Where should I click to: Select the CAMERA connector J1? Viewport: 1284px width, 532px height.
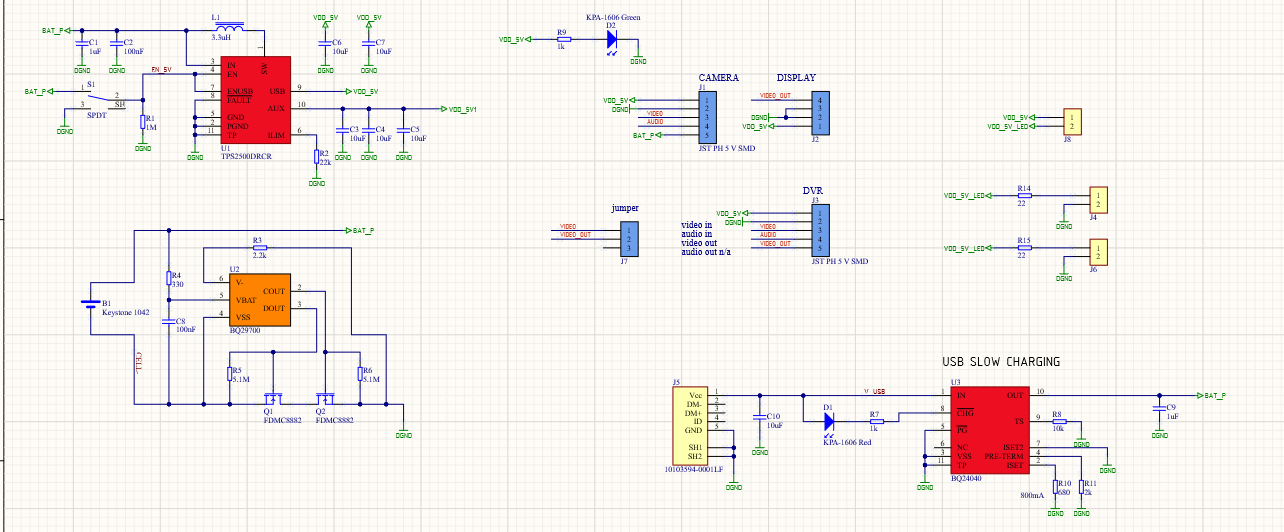[x=708, y=116]
